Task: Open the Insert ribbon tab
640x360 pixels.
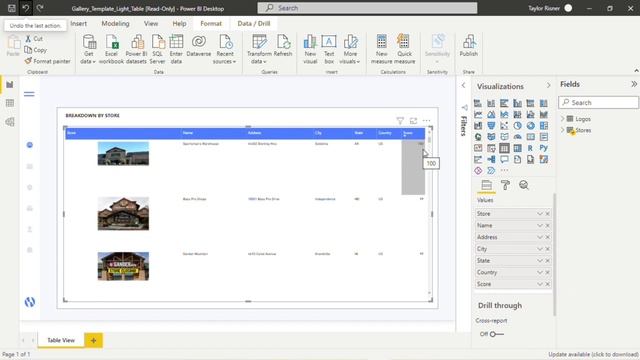Action: (x=78, y=24)
